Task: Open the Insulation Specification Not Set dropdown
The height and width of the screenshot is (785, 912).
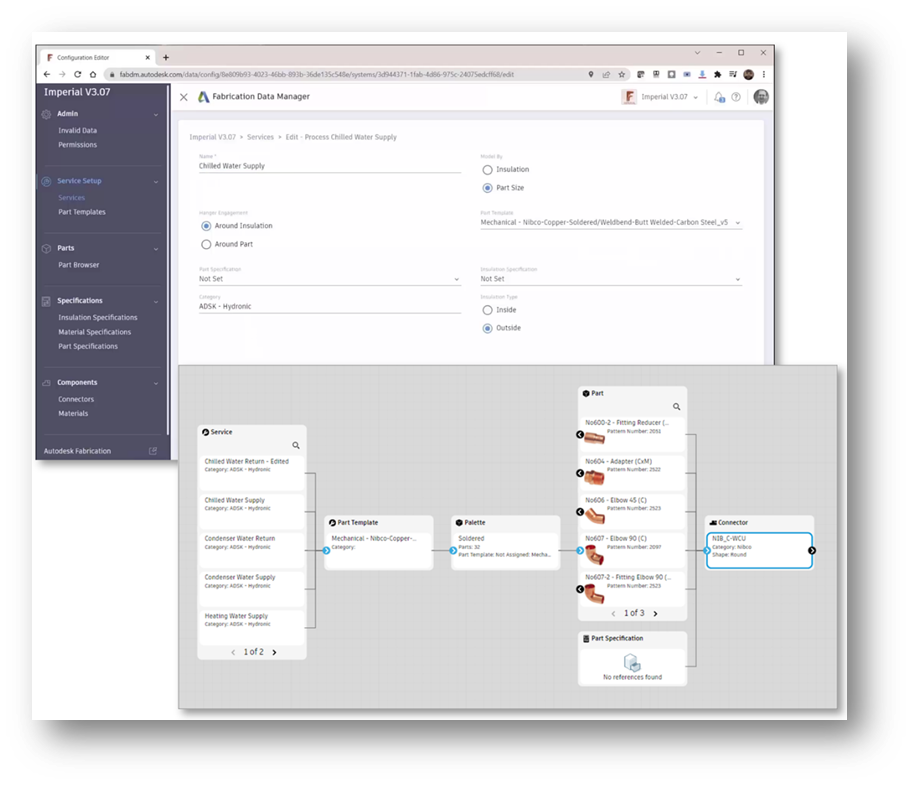Action: (x=611, y=279)
